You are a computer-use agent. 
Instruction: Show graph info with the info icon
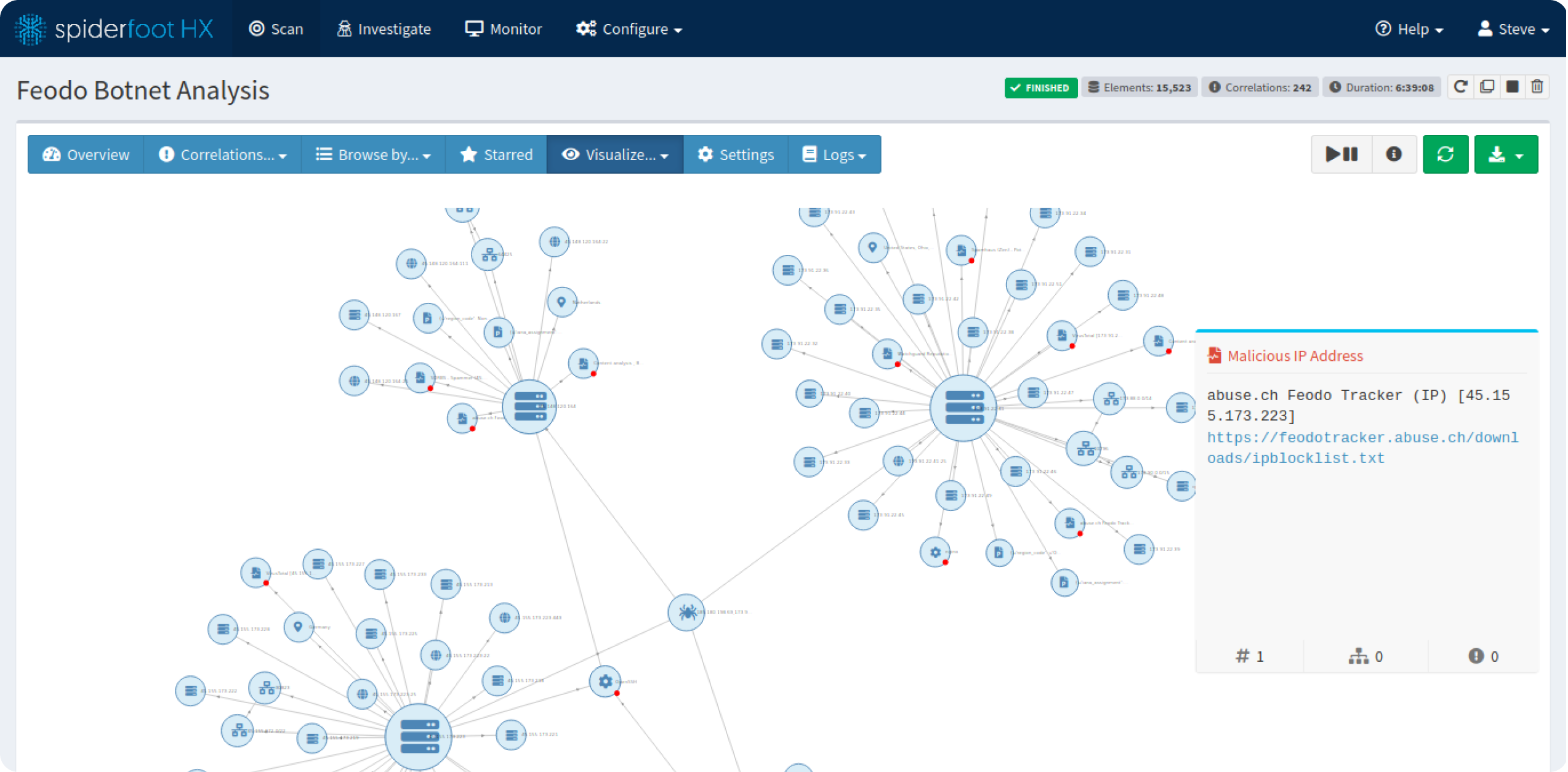[1394, 154]
